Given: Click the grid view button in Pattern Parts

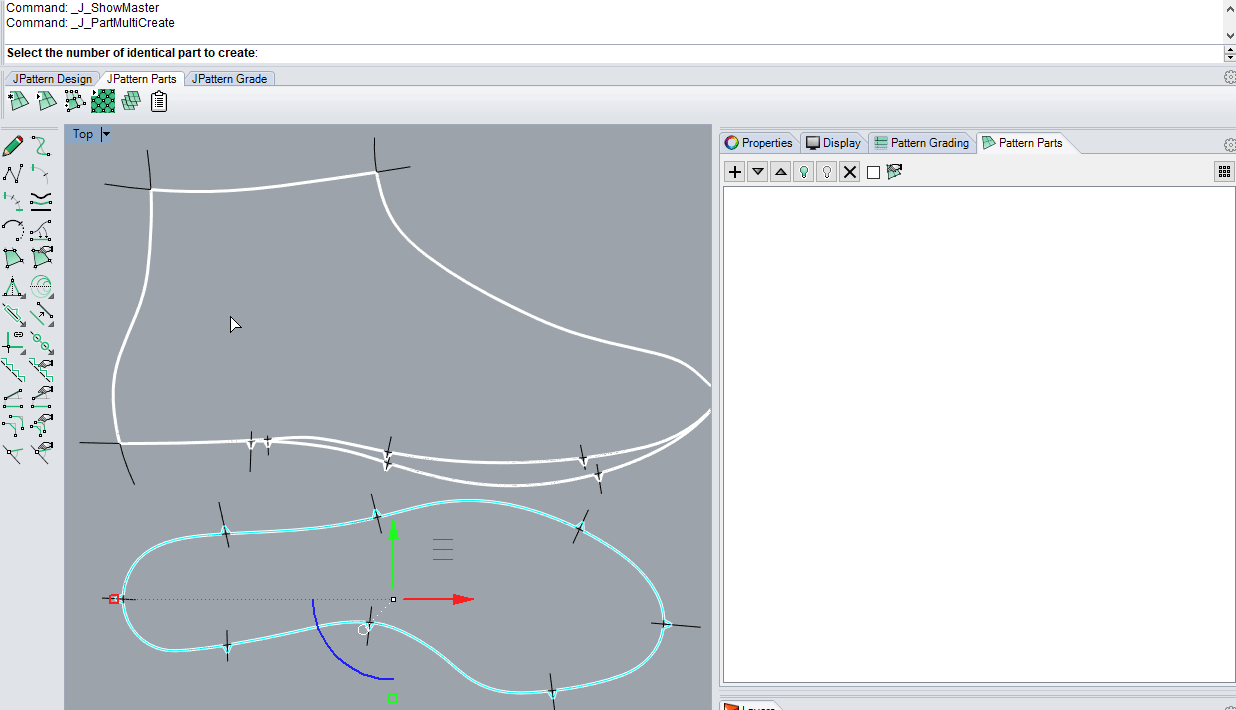Looking at the screenshot, I should (1224, 172).
